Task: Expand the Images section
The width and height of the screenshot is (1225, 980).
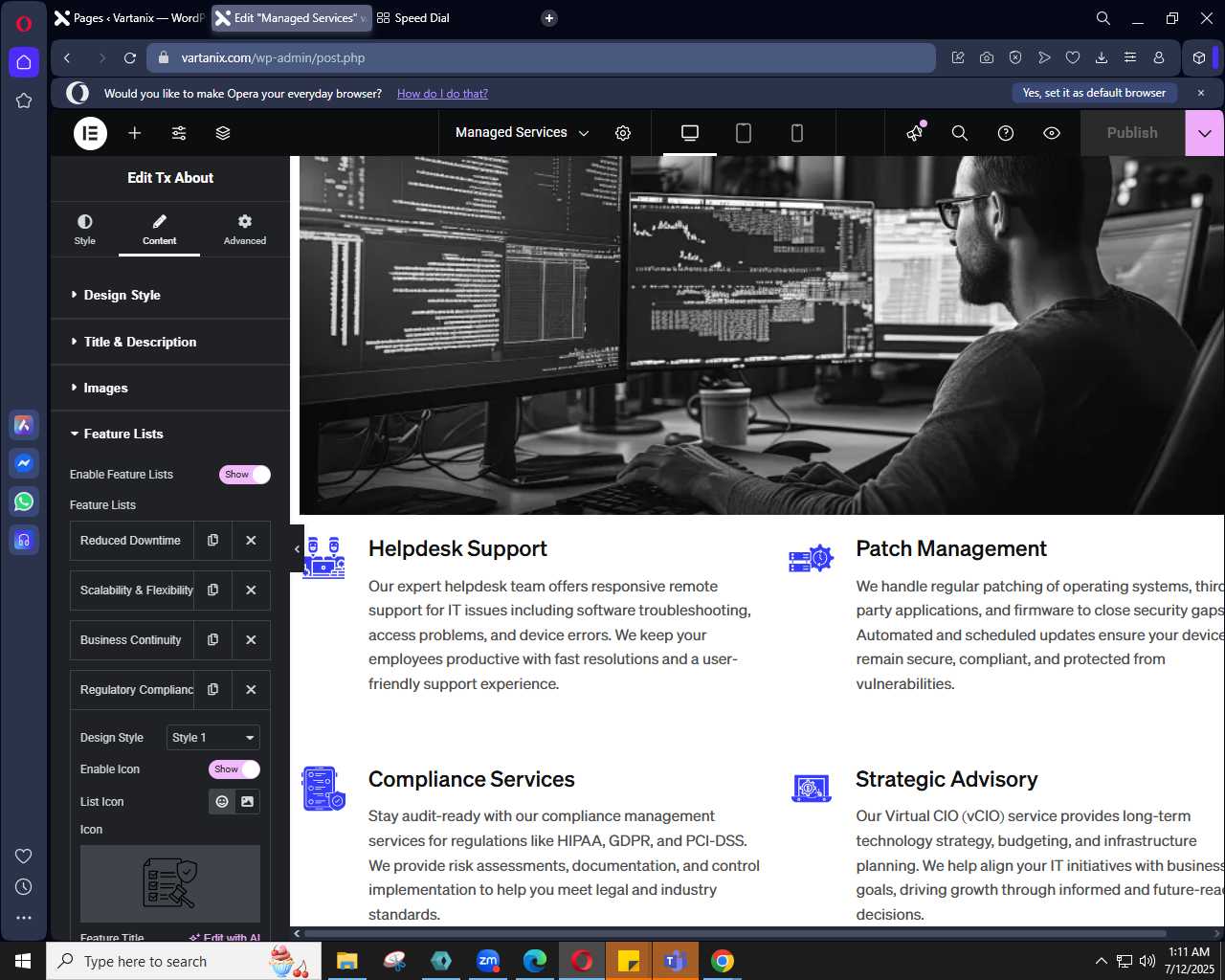Action: click(x=170, y=388)
